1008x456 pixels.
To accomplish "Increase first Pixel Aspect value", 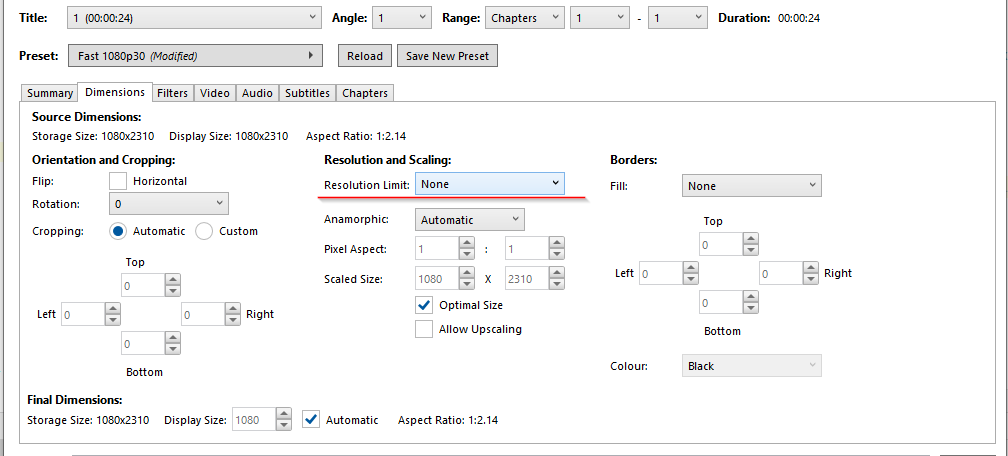I will [x=467, y=243].
